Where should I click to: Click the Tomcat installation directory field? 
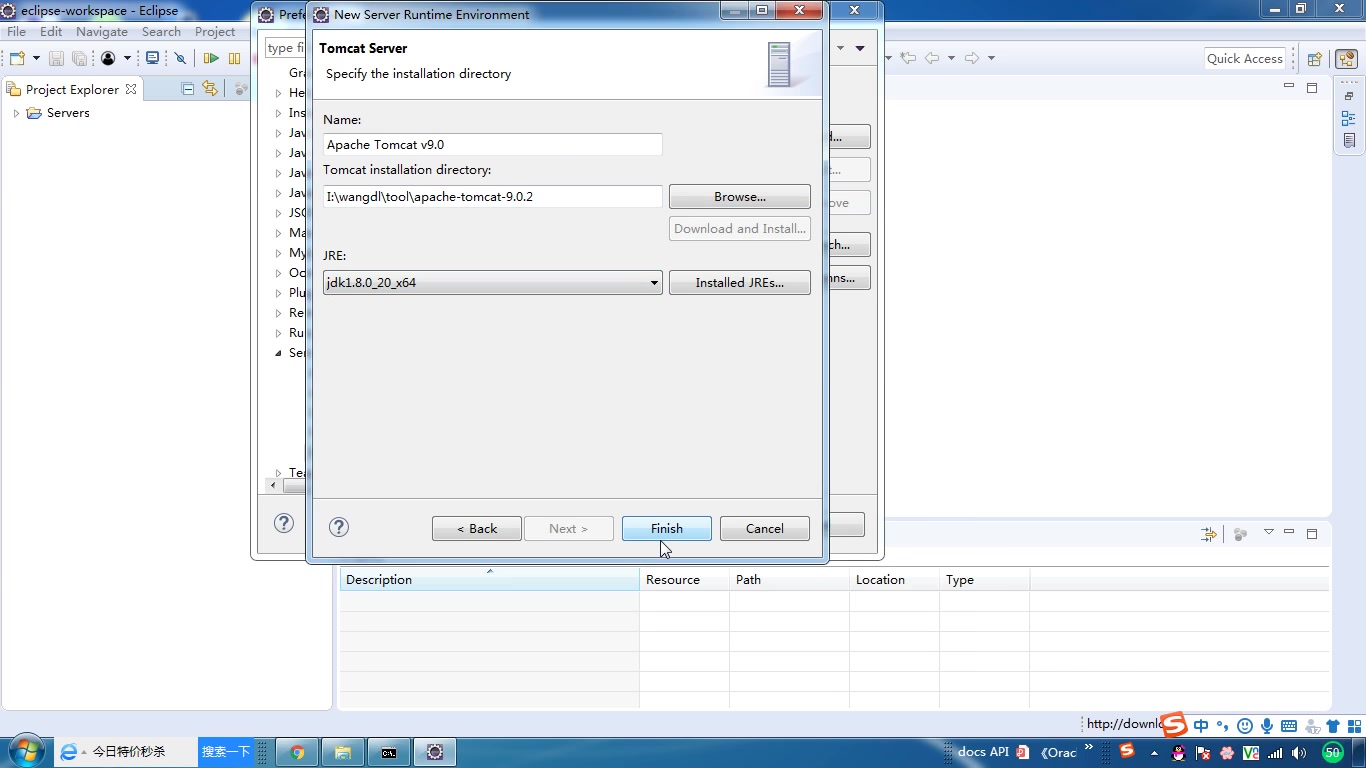pos(492,197)
